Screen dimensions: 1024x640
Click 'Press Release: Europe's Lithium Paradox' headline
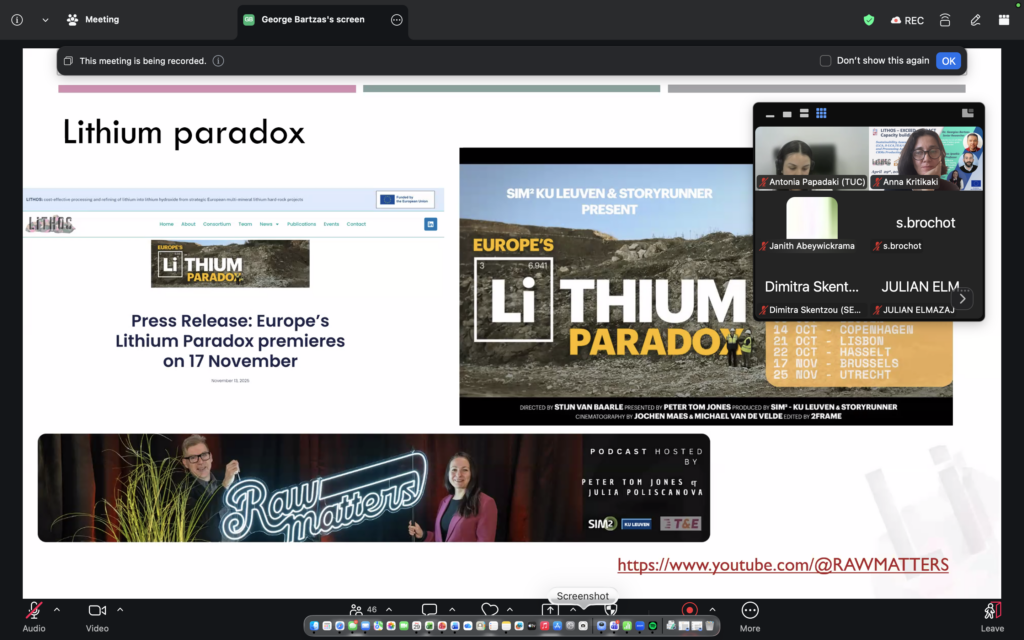231,341
